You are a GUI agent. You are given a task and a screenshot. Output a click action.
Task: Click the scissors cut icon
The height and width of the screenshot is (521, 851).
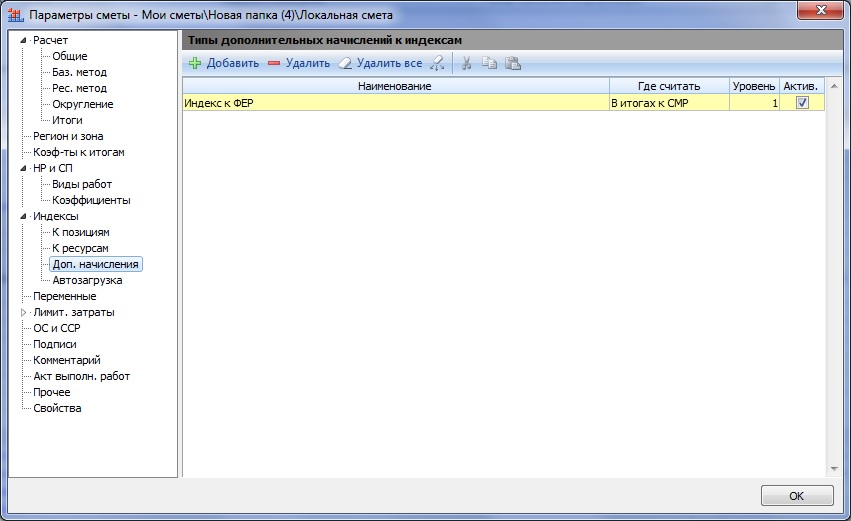(x=466, y=63)
